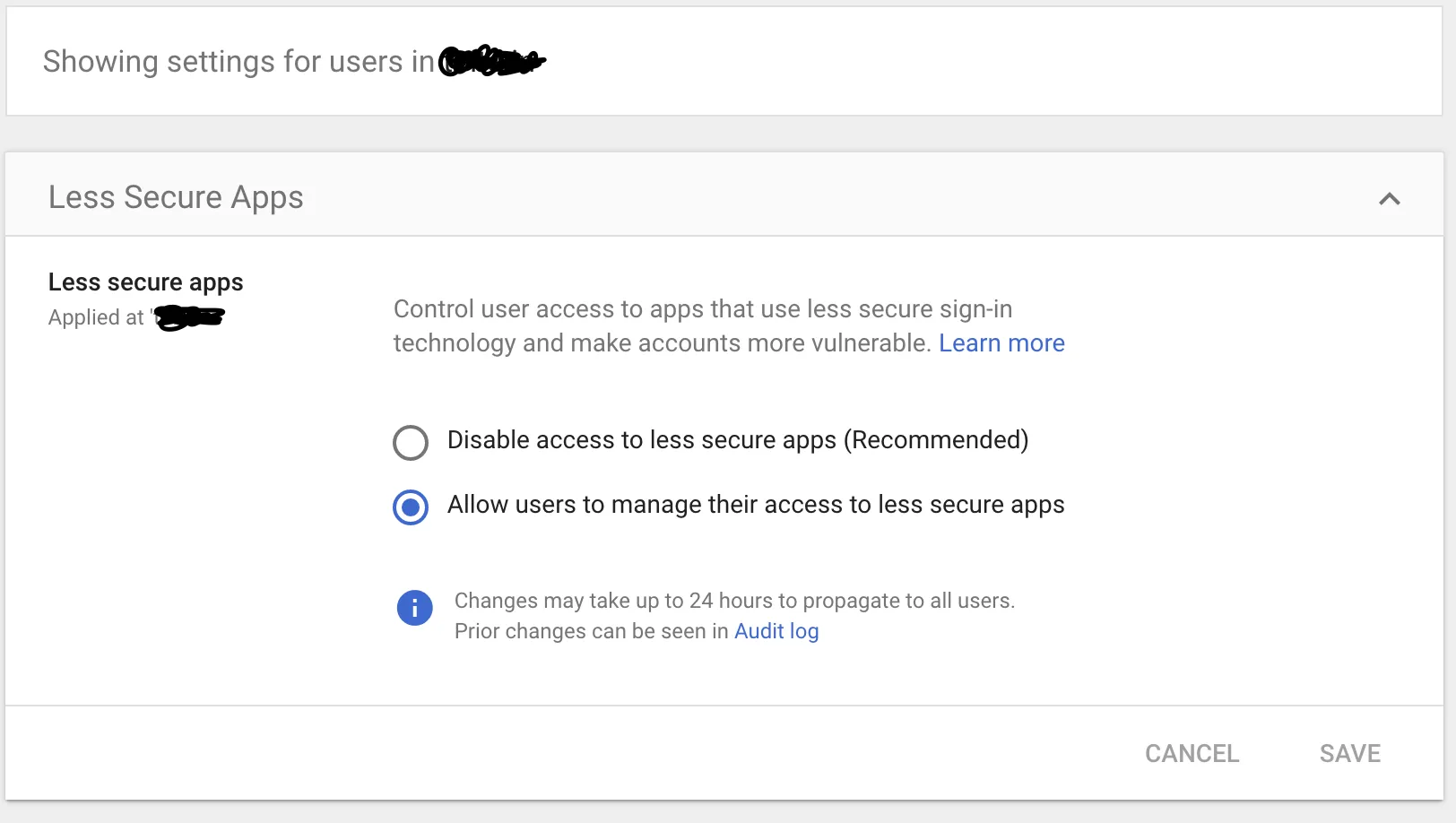Select the Disable access radio button

[411, 442]
